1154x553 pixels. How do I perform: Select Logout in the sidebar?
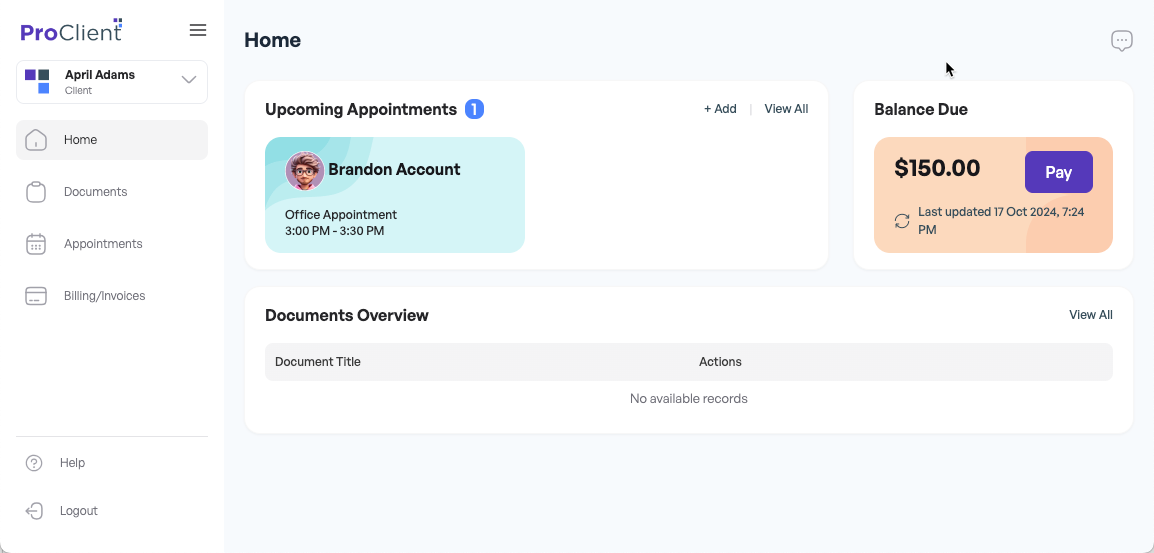79,511
